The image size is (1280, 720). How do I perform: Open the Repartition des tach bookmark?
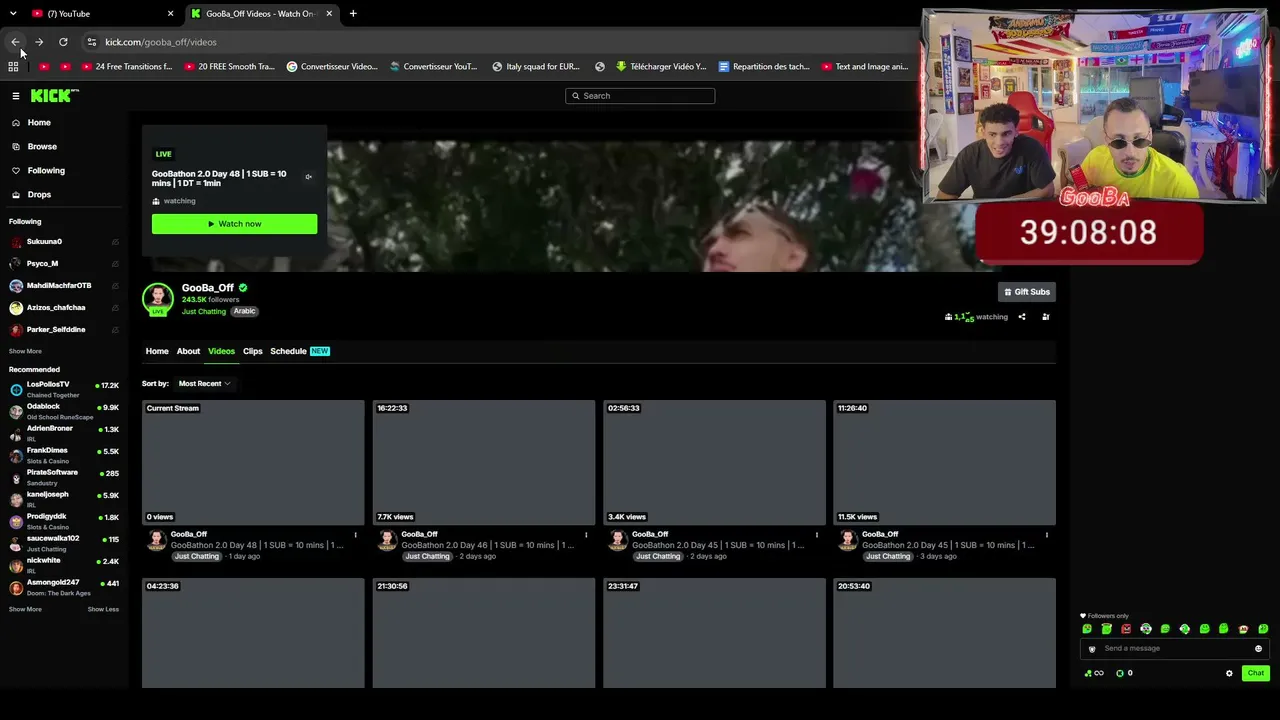(x=764, y=67)
